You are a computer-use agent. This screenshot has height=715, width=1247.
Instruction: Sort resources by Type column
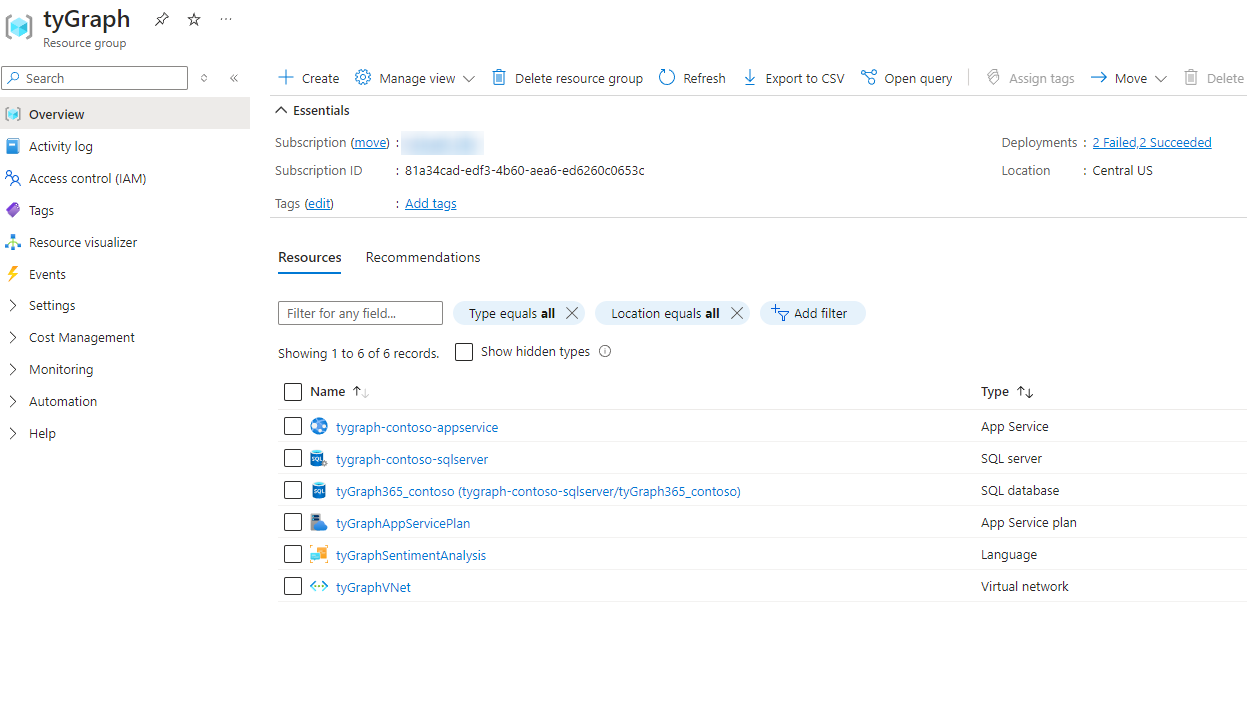(x=1007, y=392)
